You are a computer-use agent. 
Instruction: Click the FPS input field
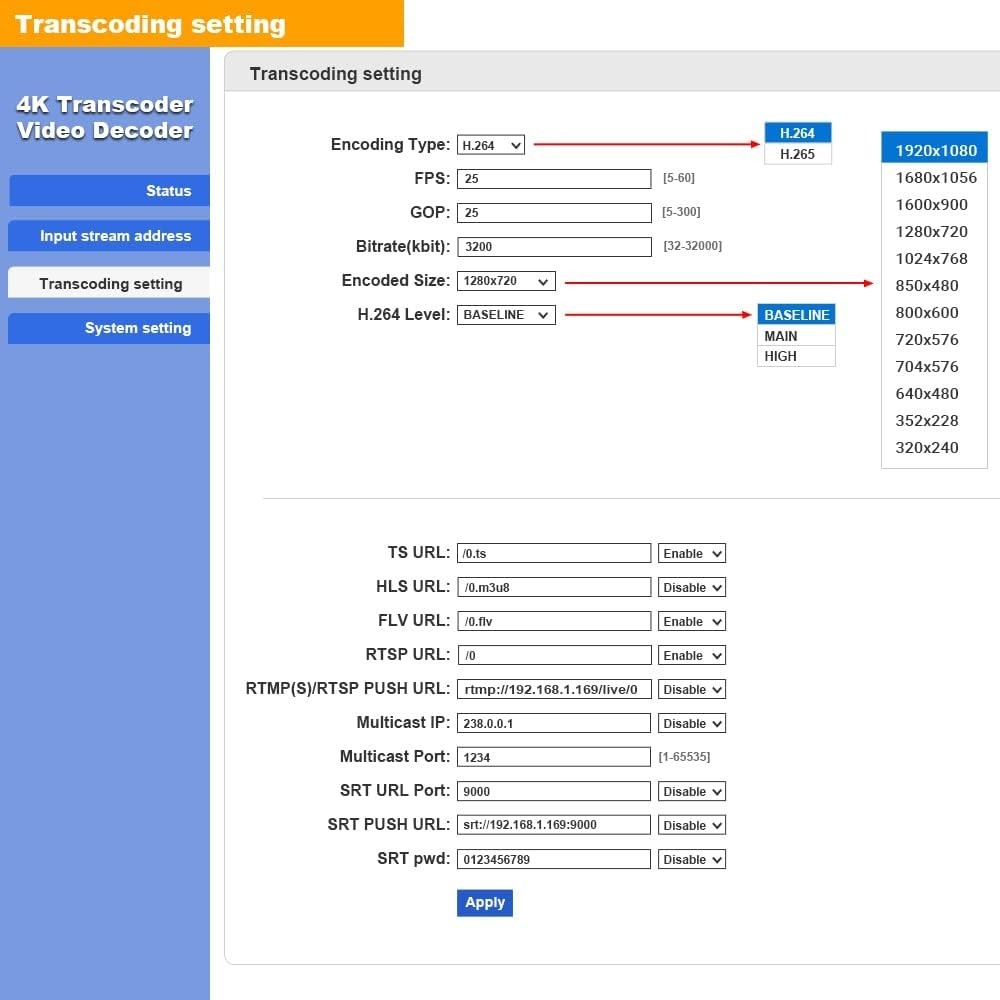coord(554,179)
